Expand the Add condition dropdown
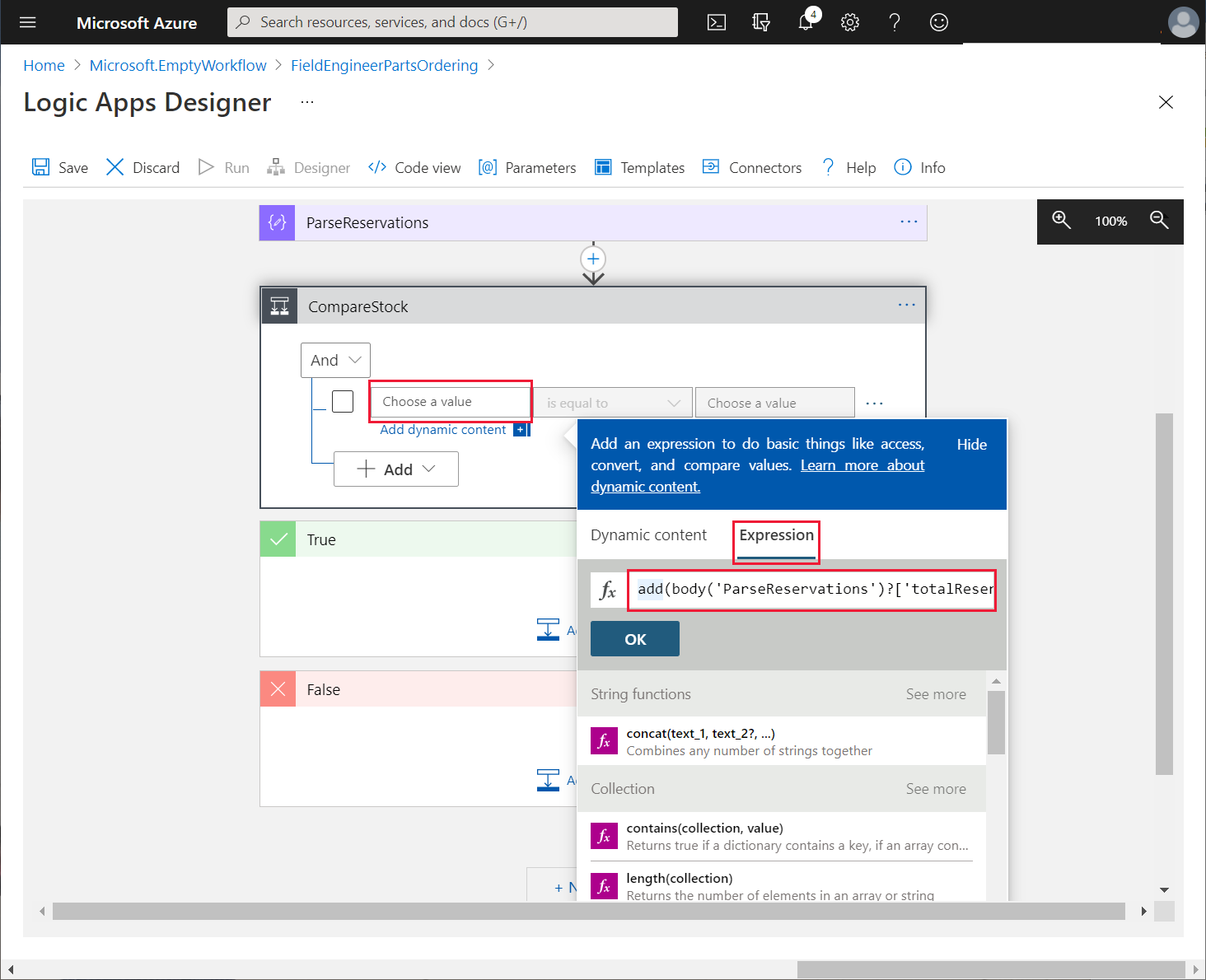The image size is (1206, 980). pyautogui.click(x=396, y=469)
